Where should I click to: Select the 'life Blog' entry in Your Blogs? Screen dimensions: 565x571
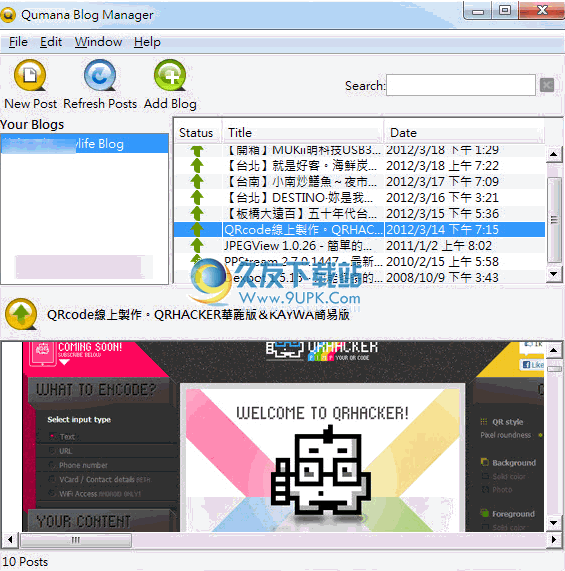84,143
